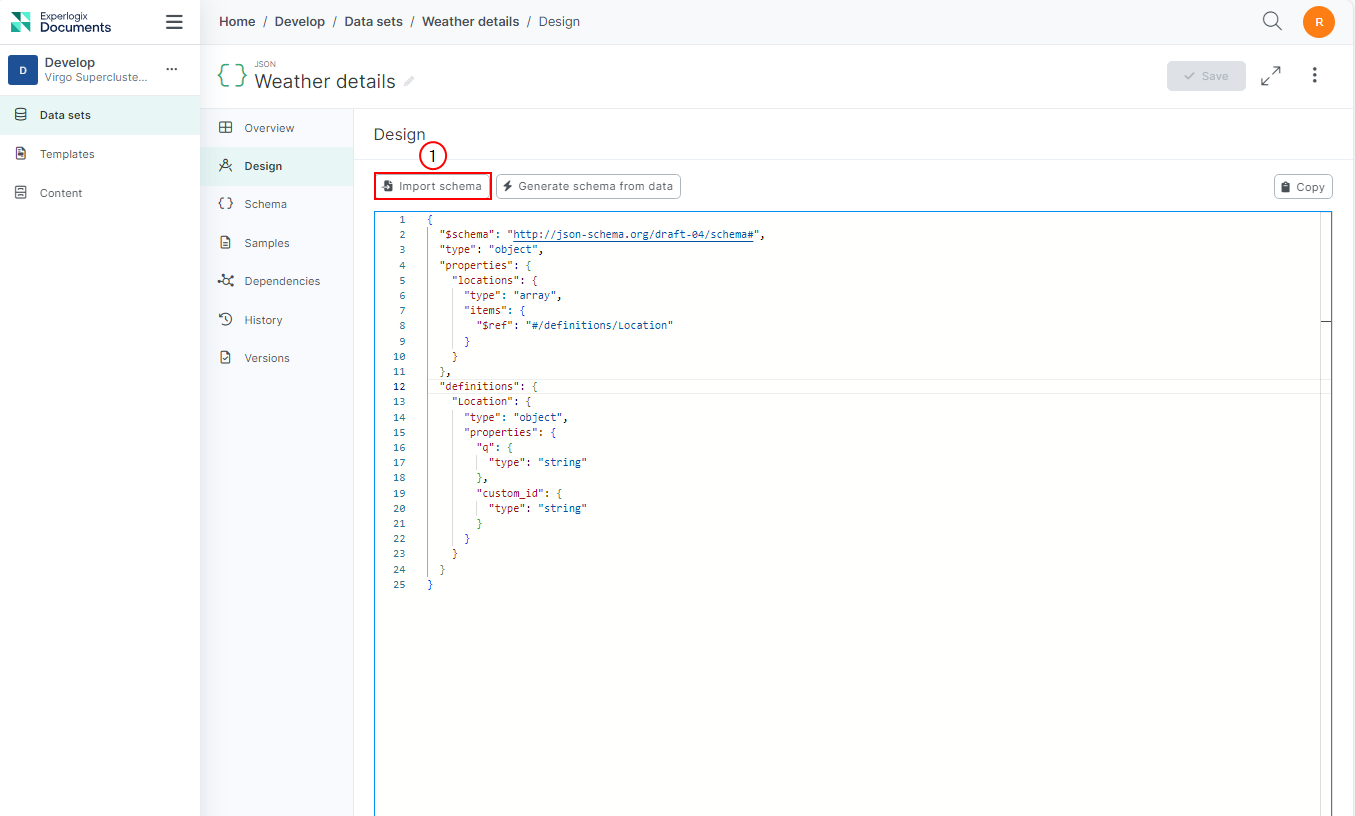This screenshot has height=816, width=1355.
Task: Open Templates in left sidebar
Action: coord(100,154)
